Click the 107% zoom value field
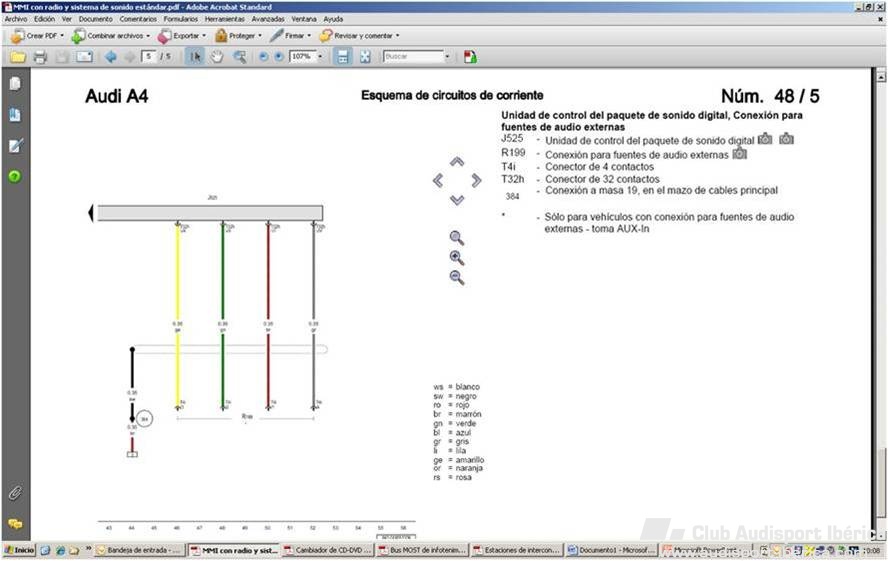 point(302,57)
